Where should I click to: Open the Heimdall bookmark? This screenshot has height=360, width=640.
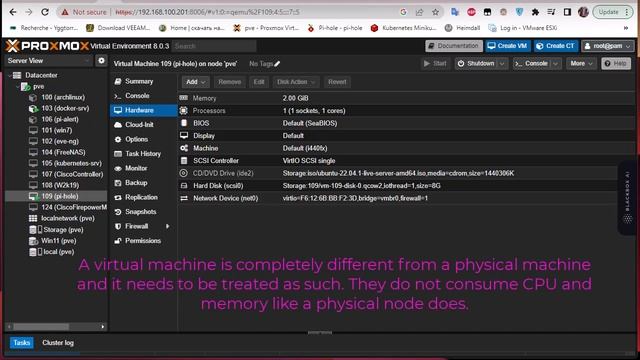[462, 28]
